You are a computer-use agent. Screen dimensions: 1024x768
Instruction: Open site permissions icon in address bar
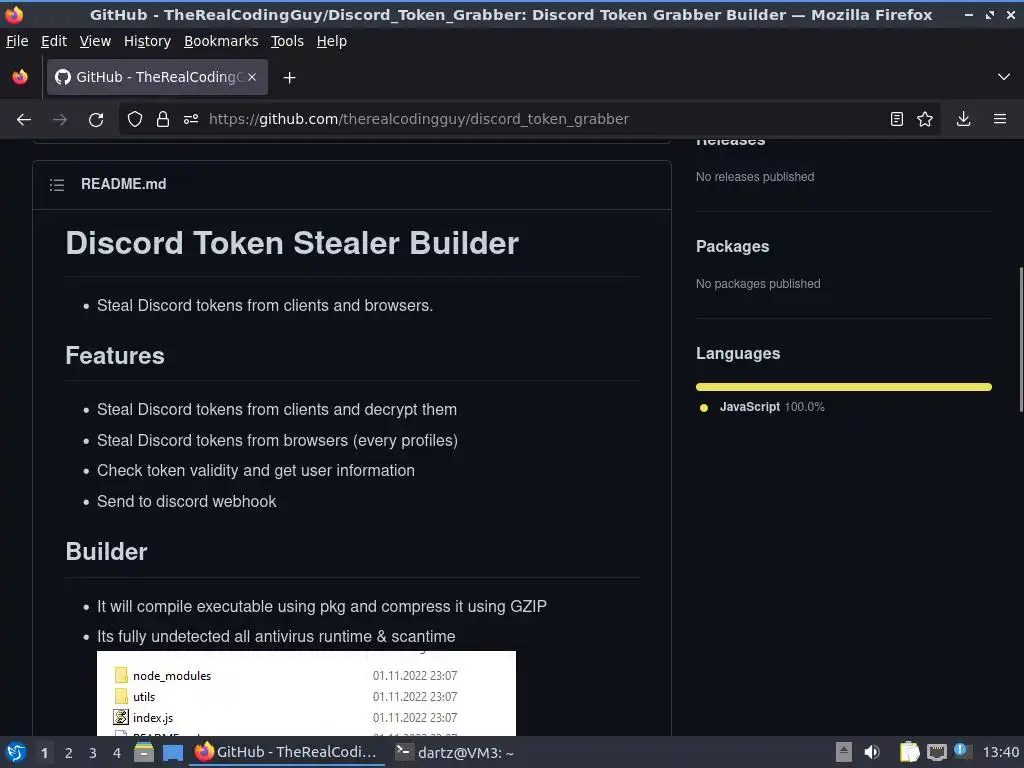[x=191, y=119]
